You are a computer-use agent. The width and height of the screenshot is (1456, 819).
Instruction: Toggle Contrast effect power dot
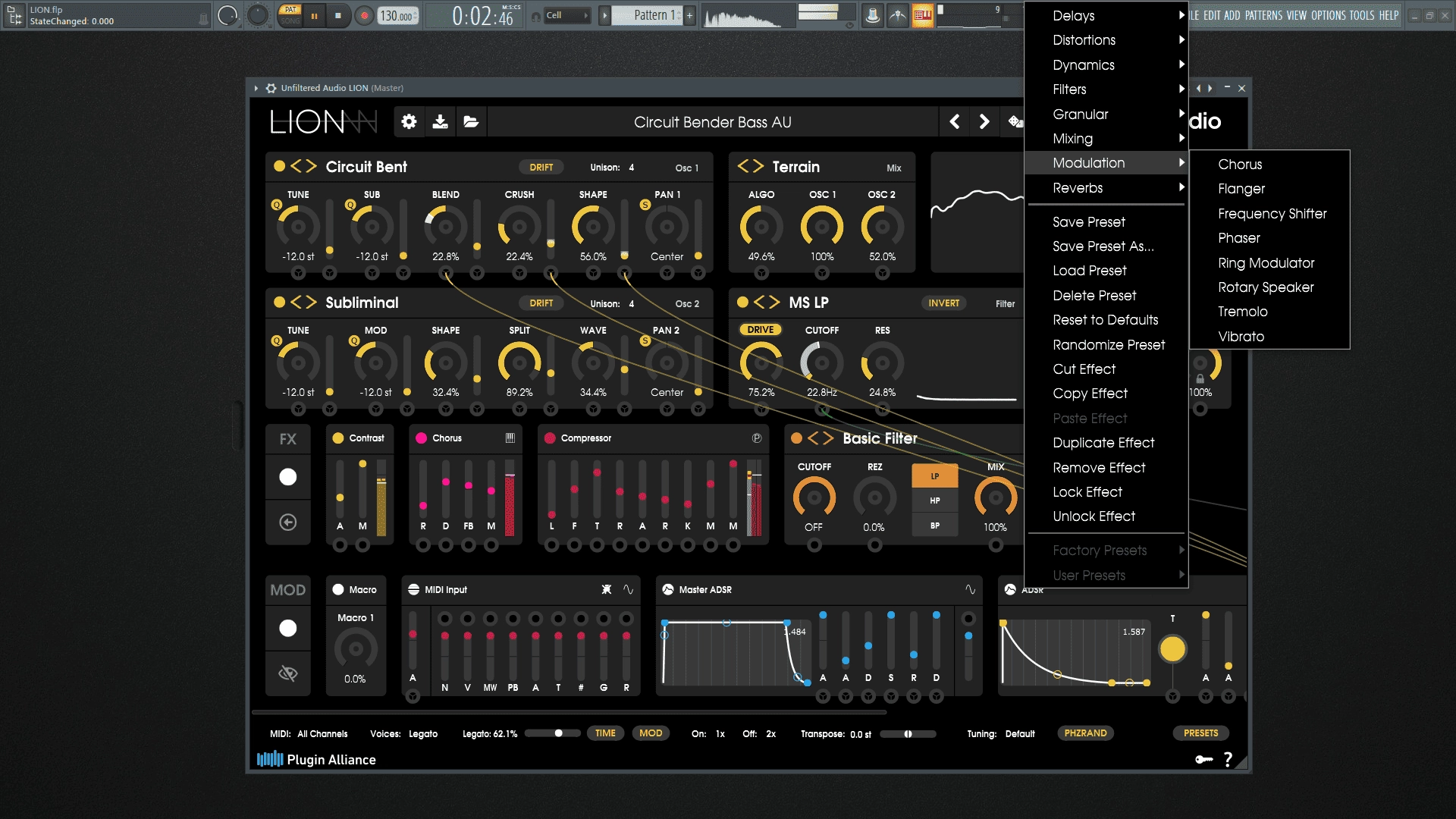(x=338, y=438)
